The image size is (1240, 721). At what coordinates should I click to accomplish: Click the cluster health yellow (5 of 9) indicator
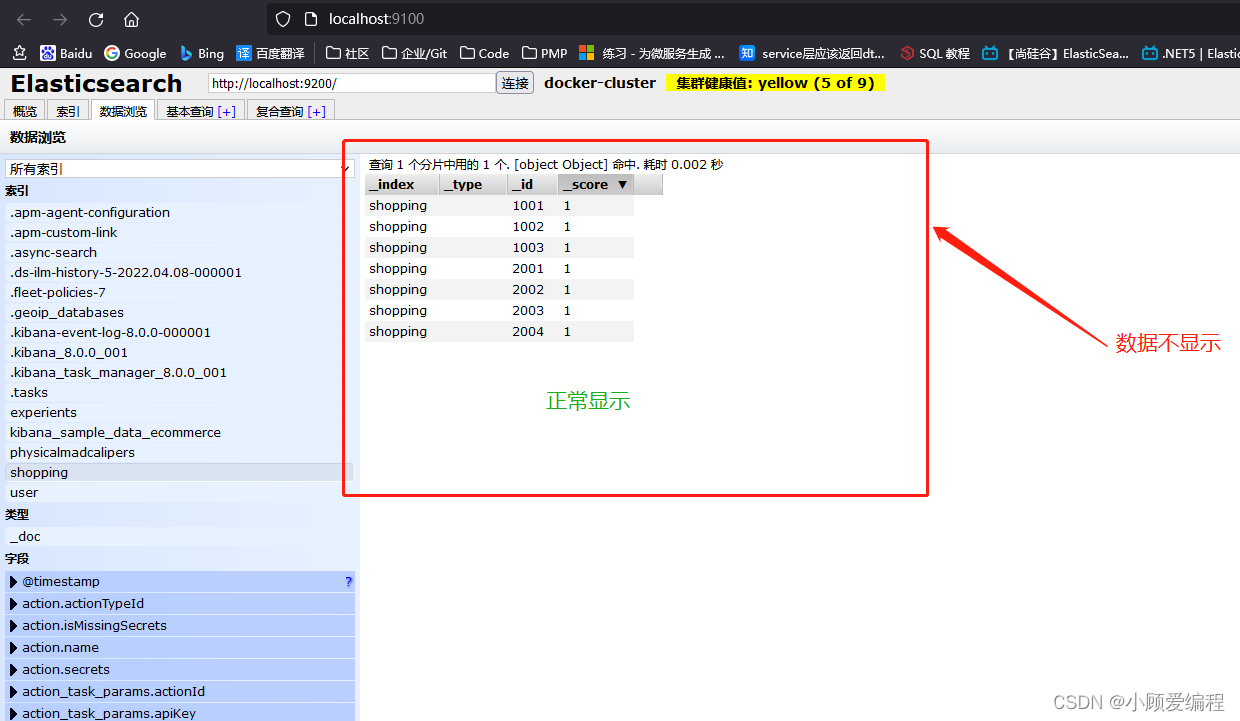[775, 83]
